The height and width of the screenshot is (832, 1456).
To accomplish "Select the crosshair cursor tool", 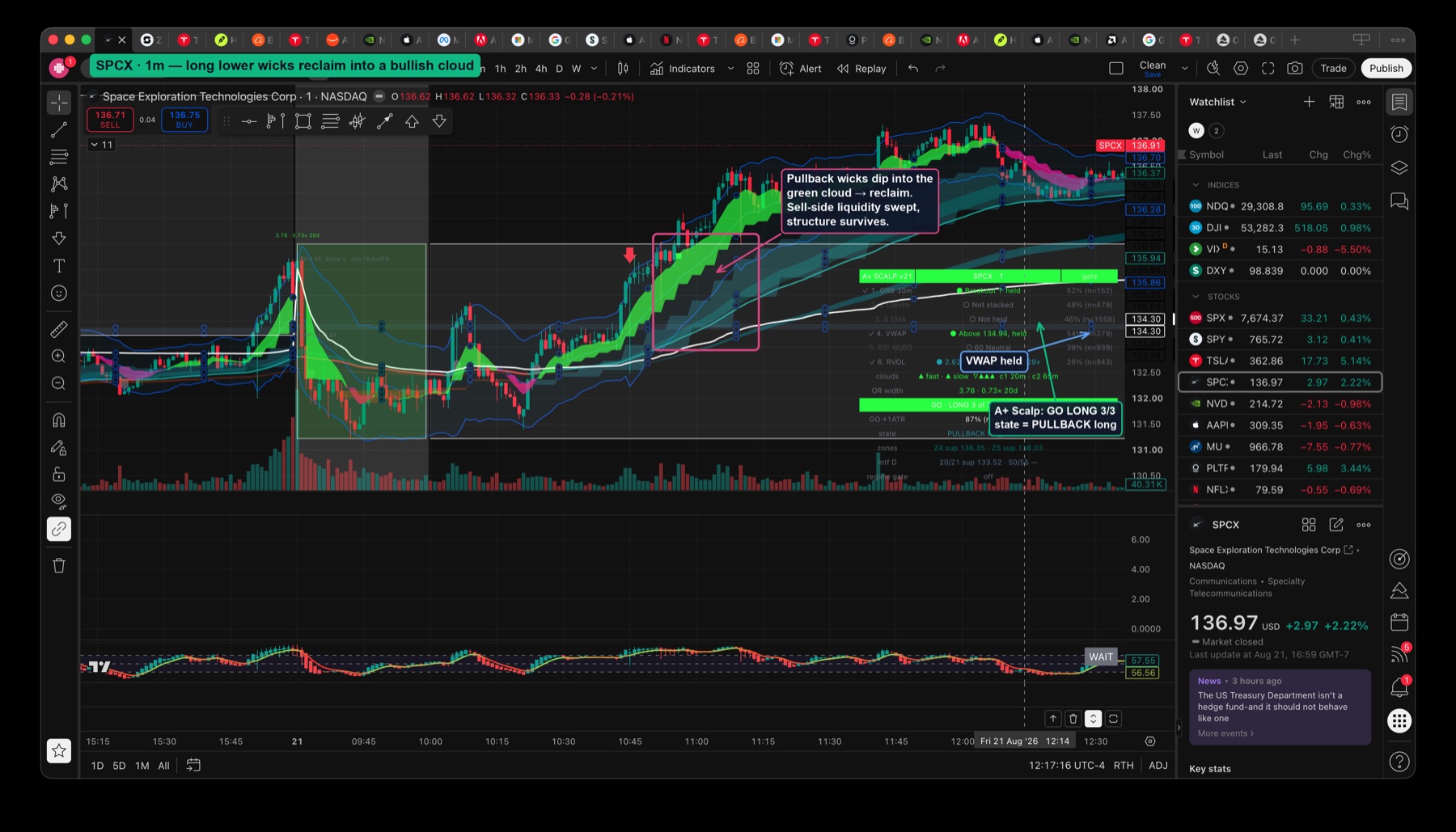I will tap(59, 103).
